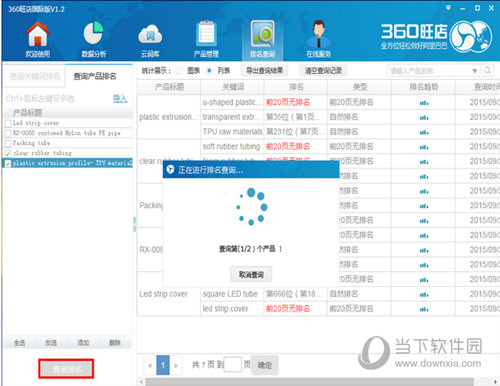Focus the product name search input field
The height and width of the screenshot is (386, 500).
click(429, 71)
